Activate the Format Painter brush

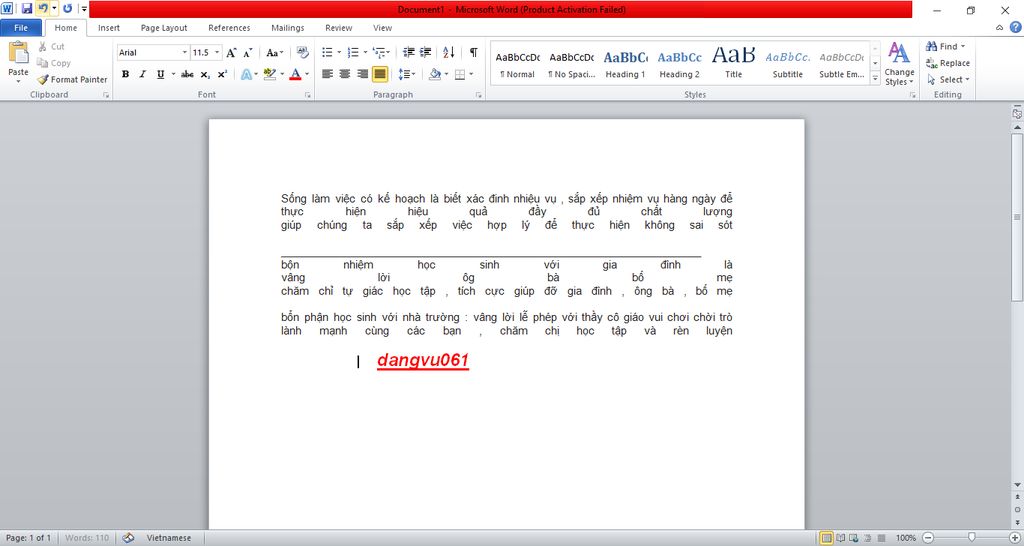pyautogui.click(x=72, y=79)
